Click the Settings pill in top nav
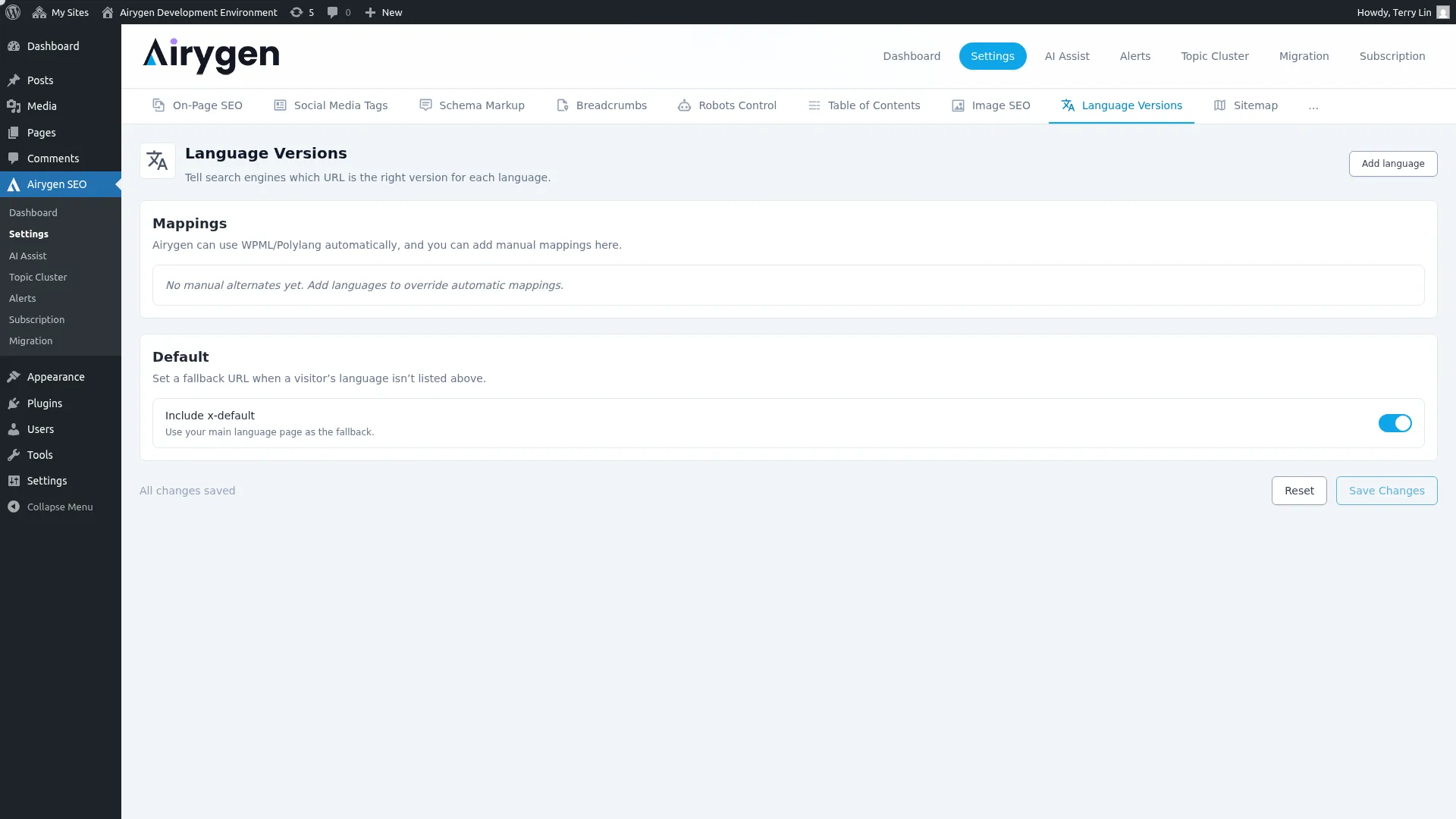Viewport: 1456px width, 819px height. point(993,56)
